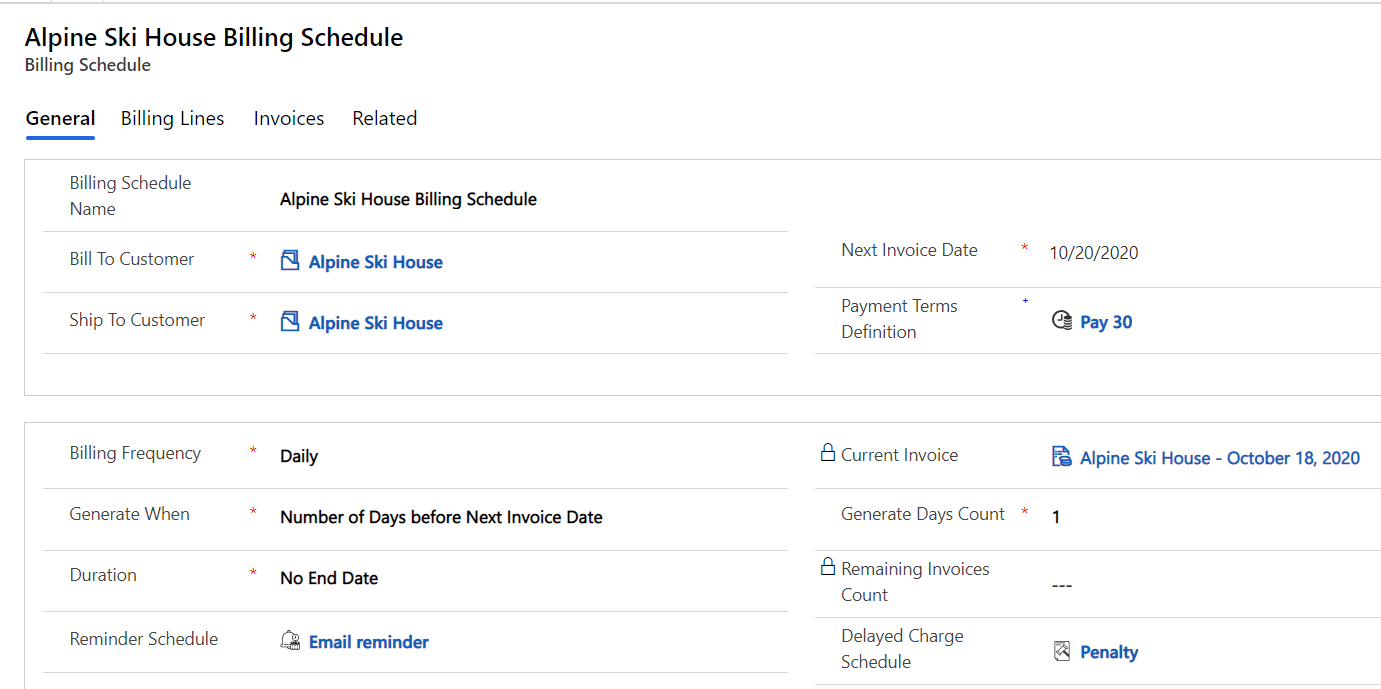Click the Next Invoice Date field 10/20/2020

(1094, 253)
